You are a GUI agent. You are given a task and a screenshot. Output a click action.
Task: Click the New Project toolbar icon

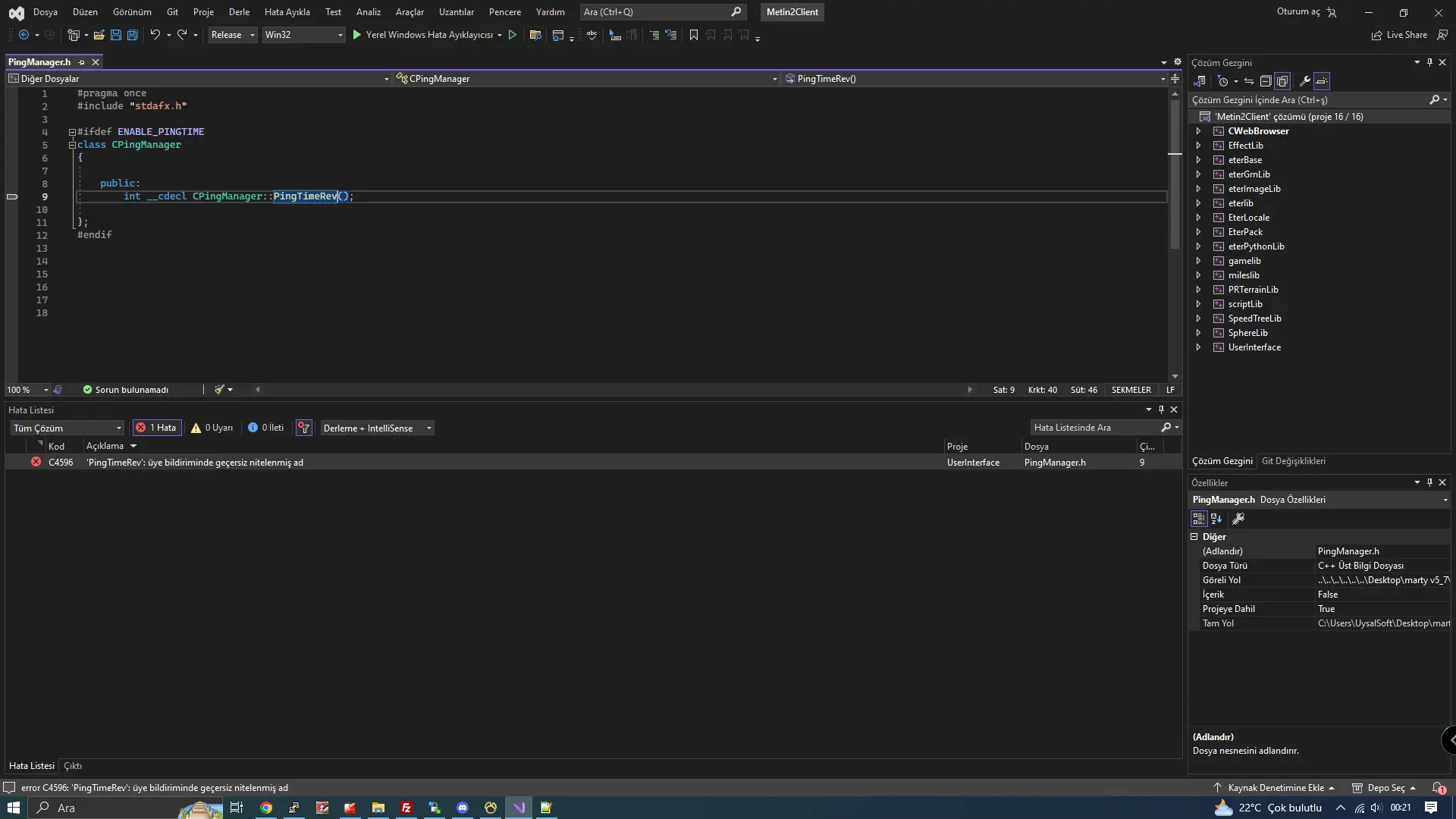point(74,35)
